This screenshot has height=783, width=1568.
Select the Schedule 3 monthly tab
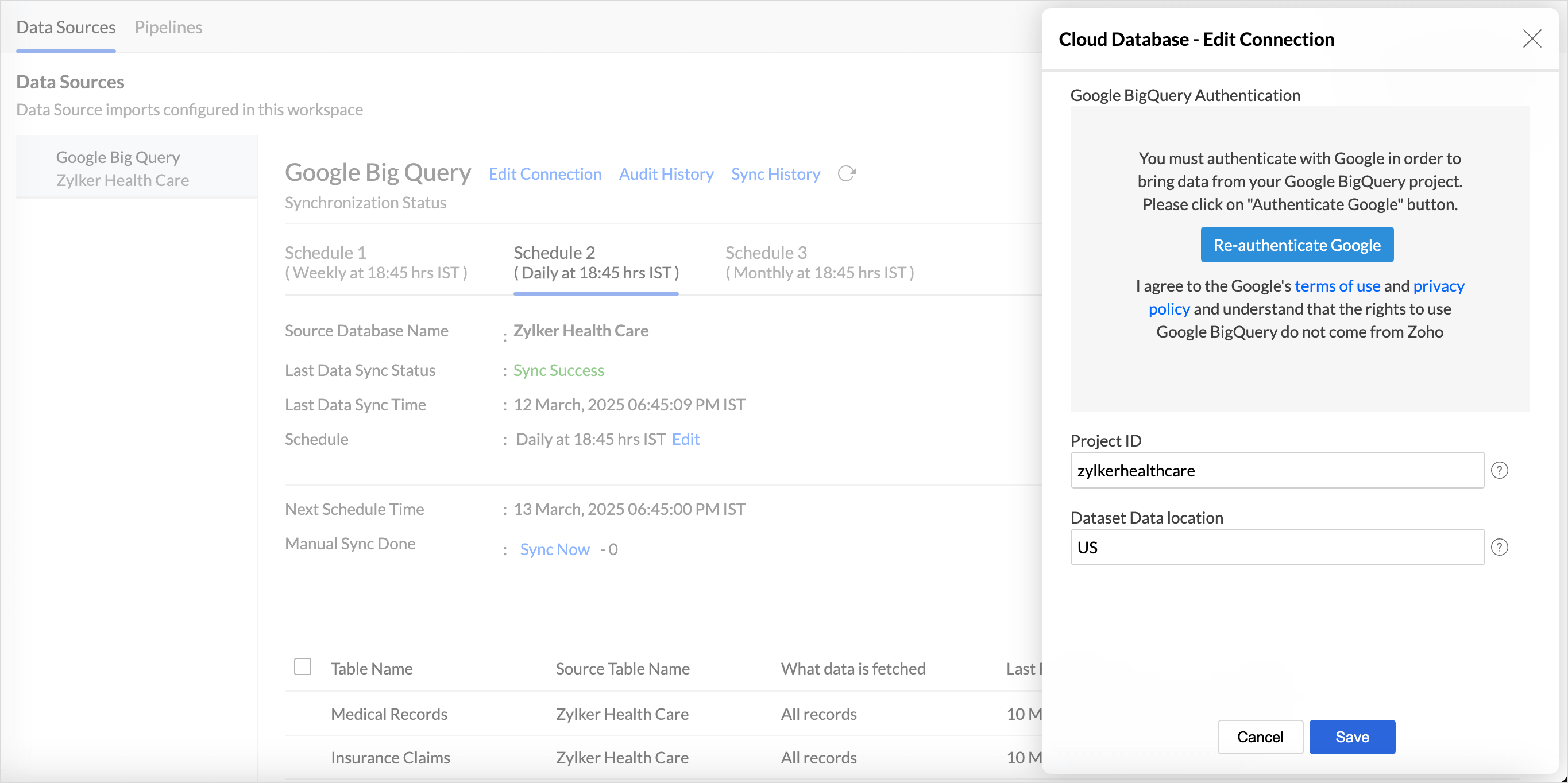(819, 262)
